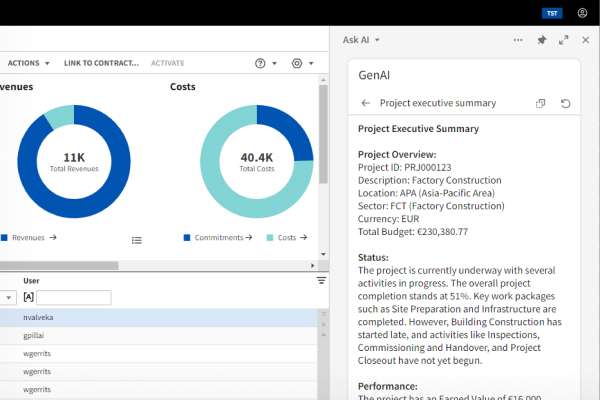Expand the help question mark dropdown

[265, 63]
